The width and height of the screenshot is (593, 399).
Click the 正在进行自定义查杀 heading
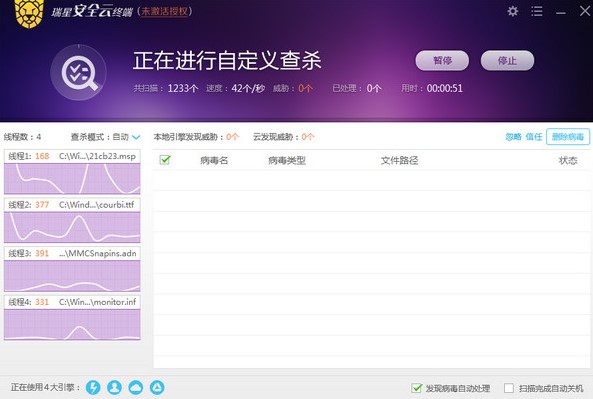pos(227,61)
